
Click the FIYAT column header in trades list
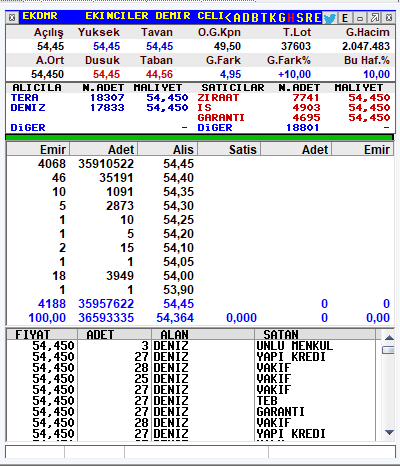[42, 334]
